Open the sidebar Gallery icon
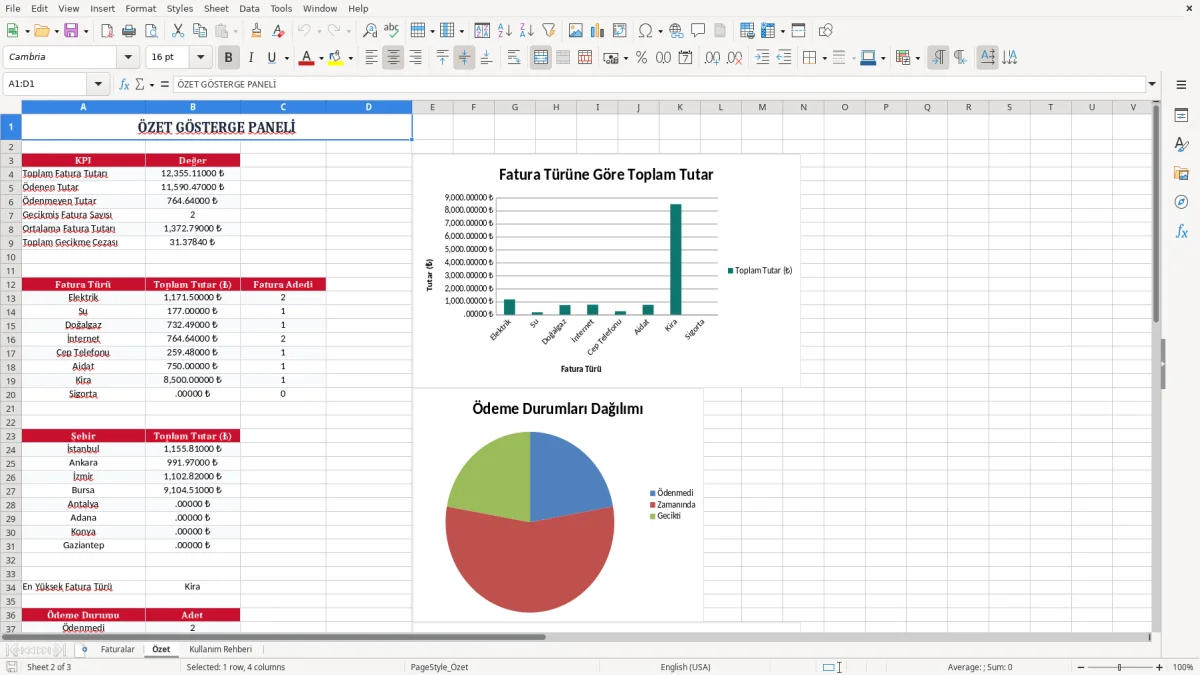The height and width of the screenshot is (675, 1200). [1181, 174]
